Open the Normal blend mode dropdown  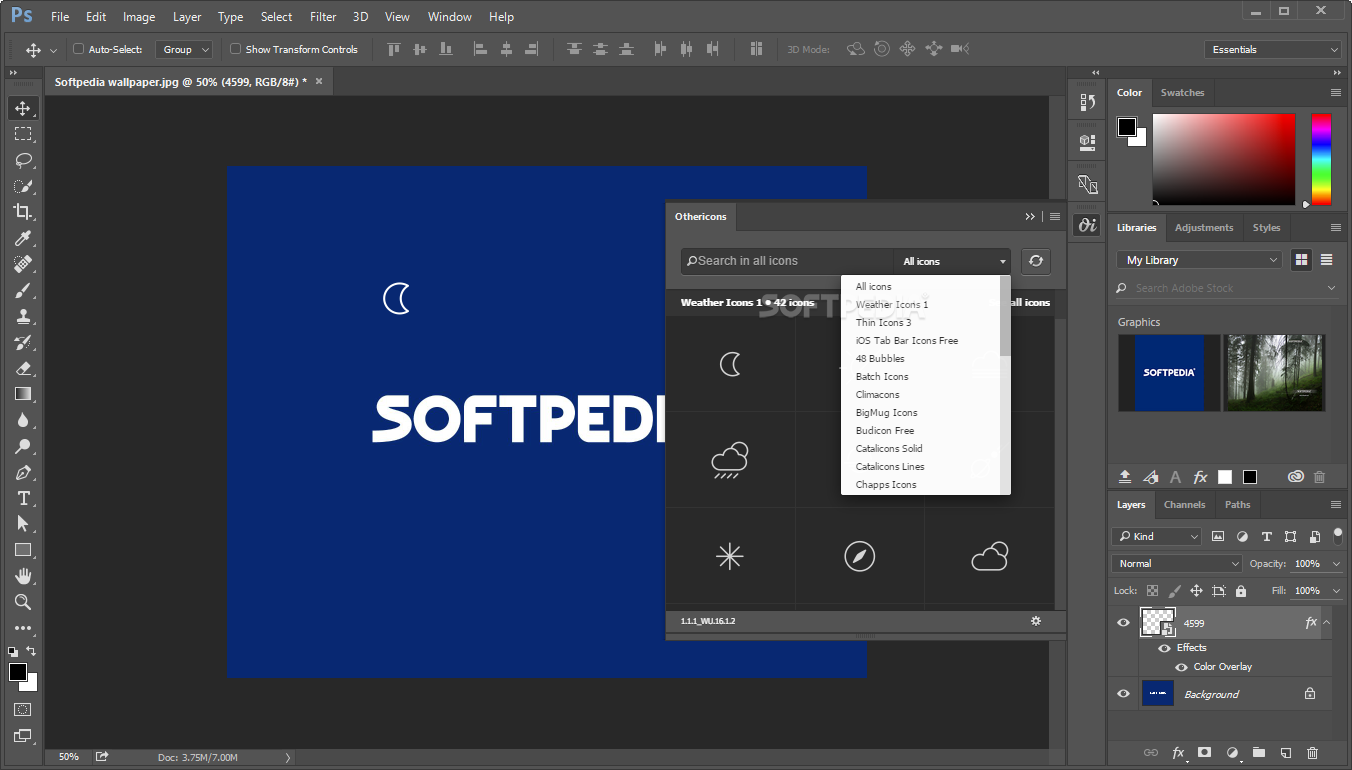tap(1177, 564)
